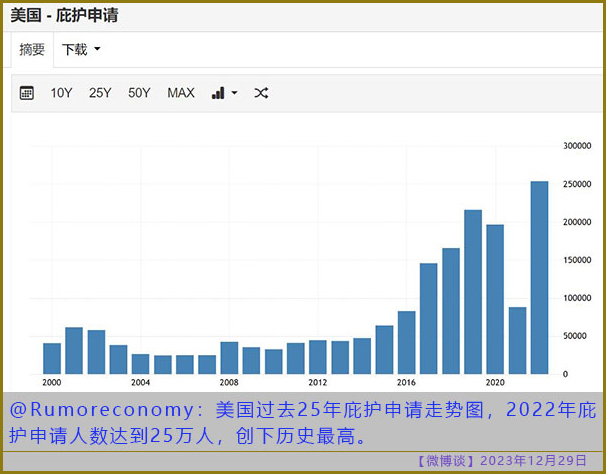Open the bar chart type selector
The height and width of the screenshot is (474, 606).
(224, 93)
